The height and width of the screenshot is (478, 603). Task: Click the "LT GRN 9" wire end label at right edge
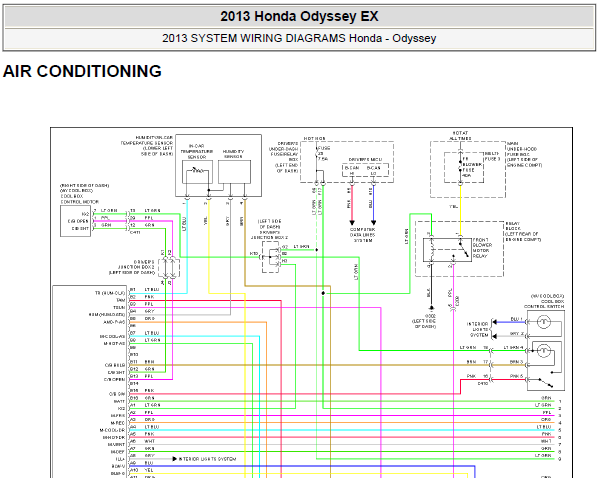pyautogui.click(x=548, y=456)
